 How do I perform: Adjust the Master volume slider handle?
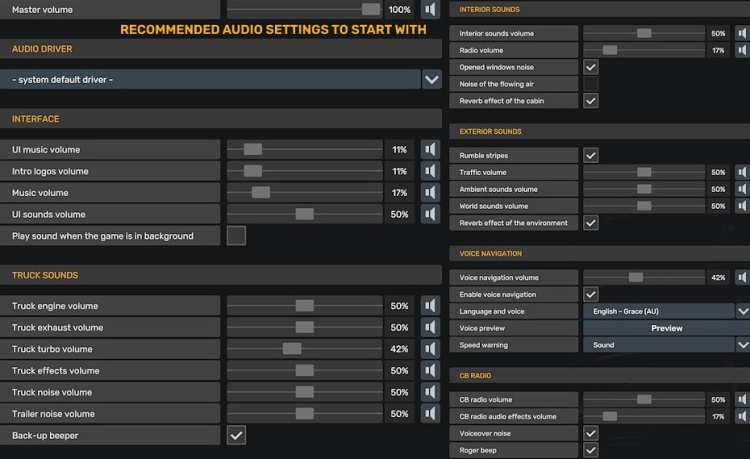coord(371,9)
